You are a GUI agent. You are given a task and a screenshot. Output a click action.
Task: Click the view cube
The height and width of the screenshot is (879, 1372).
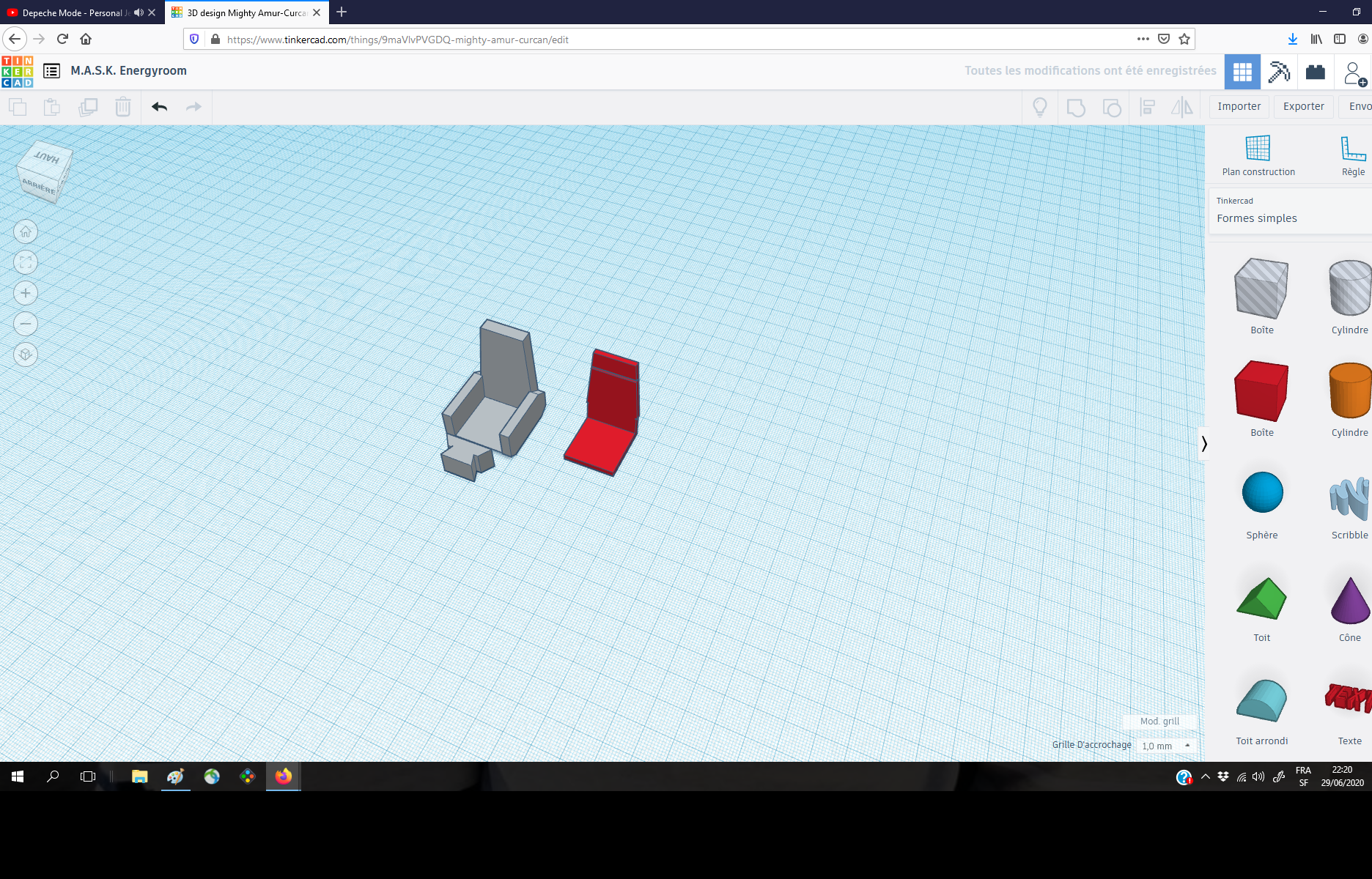(x=44, y=172)
